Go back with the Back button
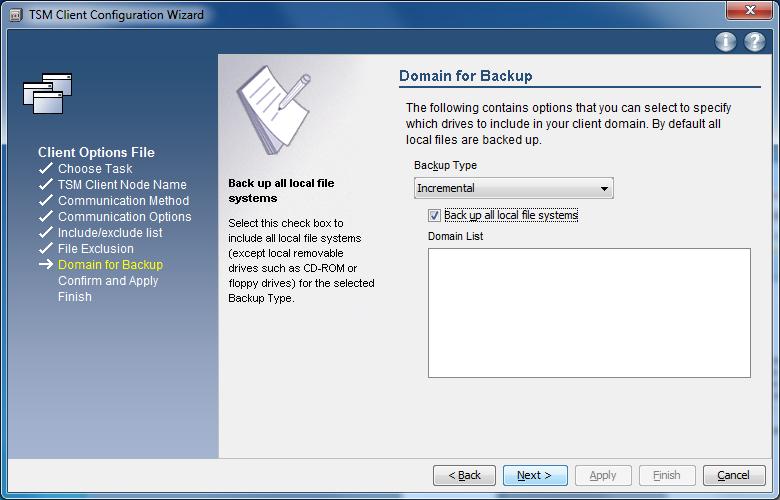780x500 pixels. (464, 475)
